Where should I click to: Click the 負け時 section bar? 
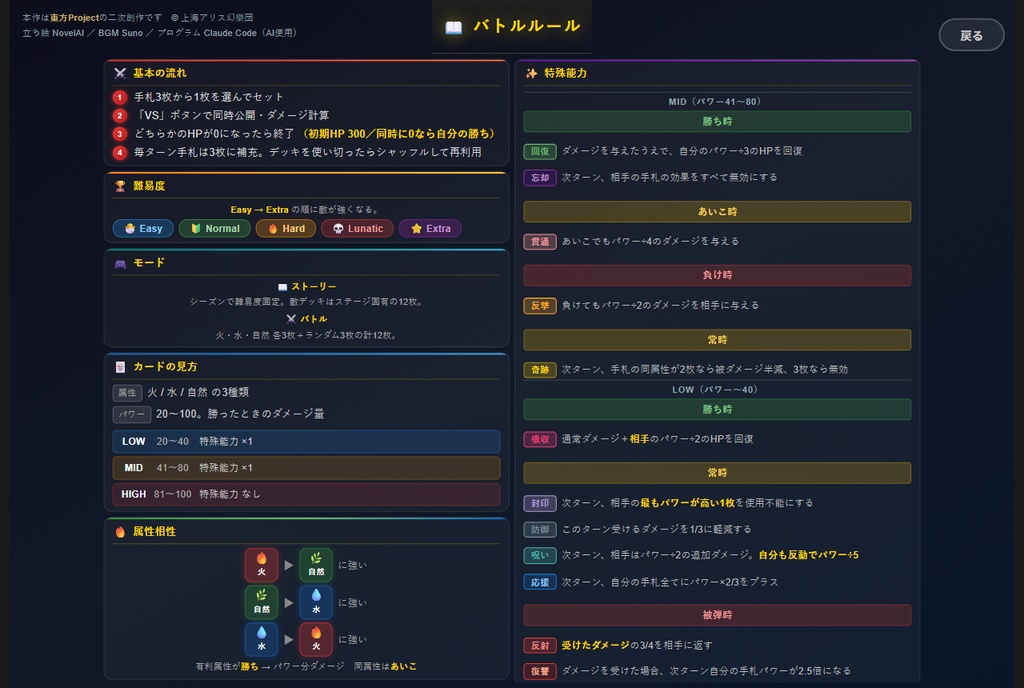tap(717, 275)
